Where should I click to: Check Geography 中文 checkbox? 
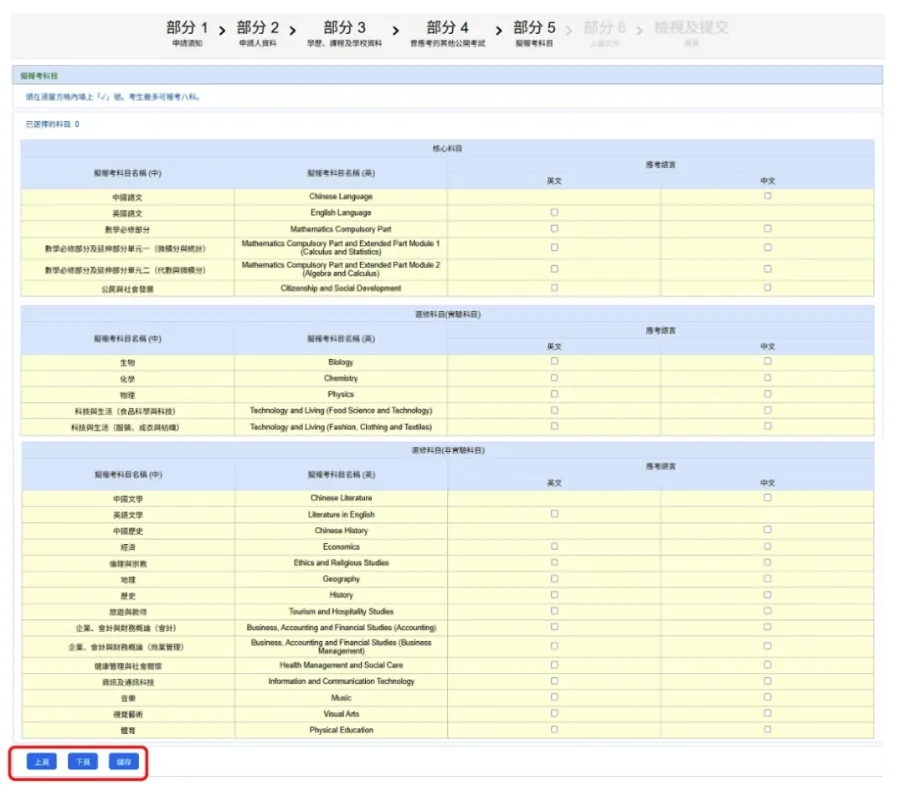tap(767, 578)
